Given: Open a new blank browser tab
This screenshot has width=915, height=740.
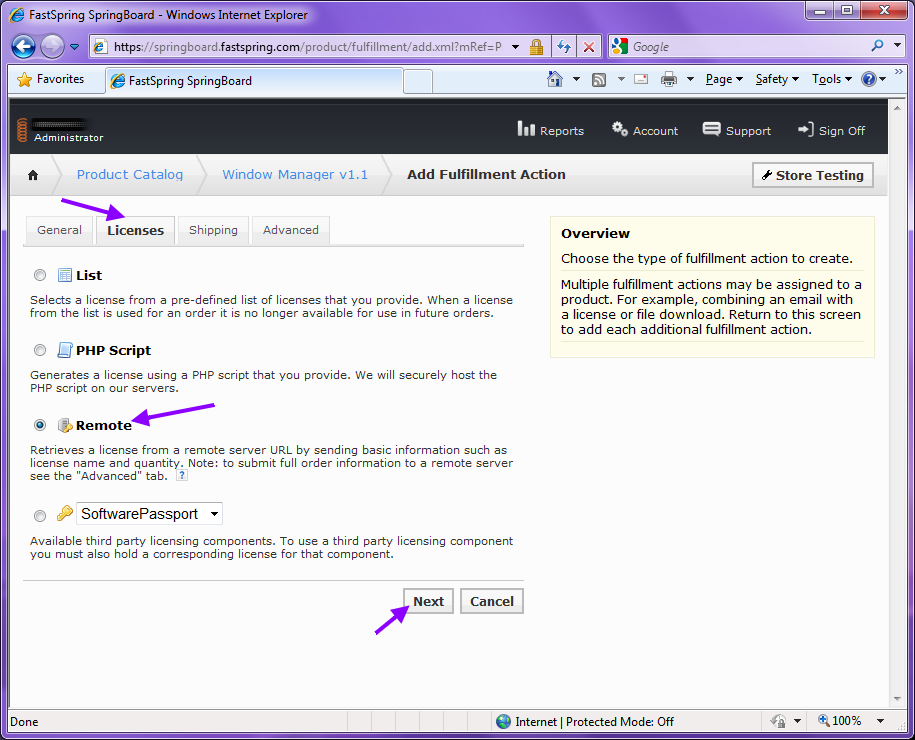Looking at the screenshot, I should 418,81.
